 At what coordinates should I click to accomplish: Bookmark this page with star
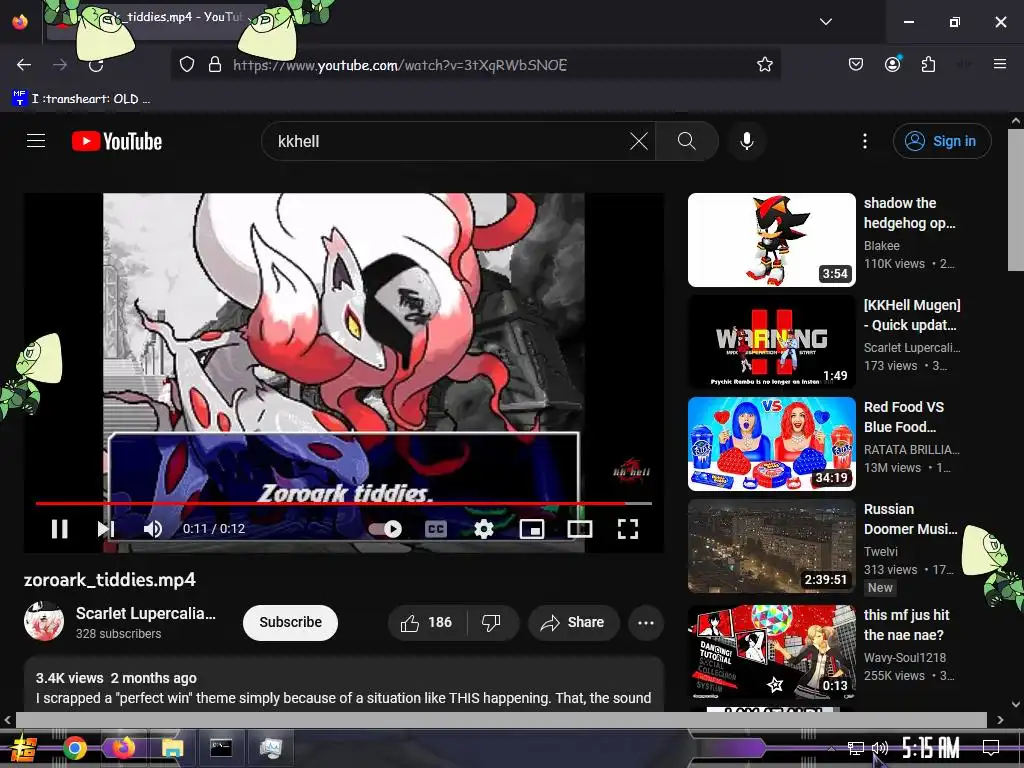[765, 65]
